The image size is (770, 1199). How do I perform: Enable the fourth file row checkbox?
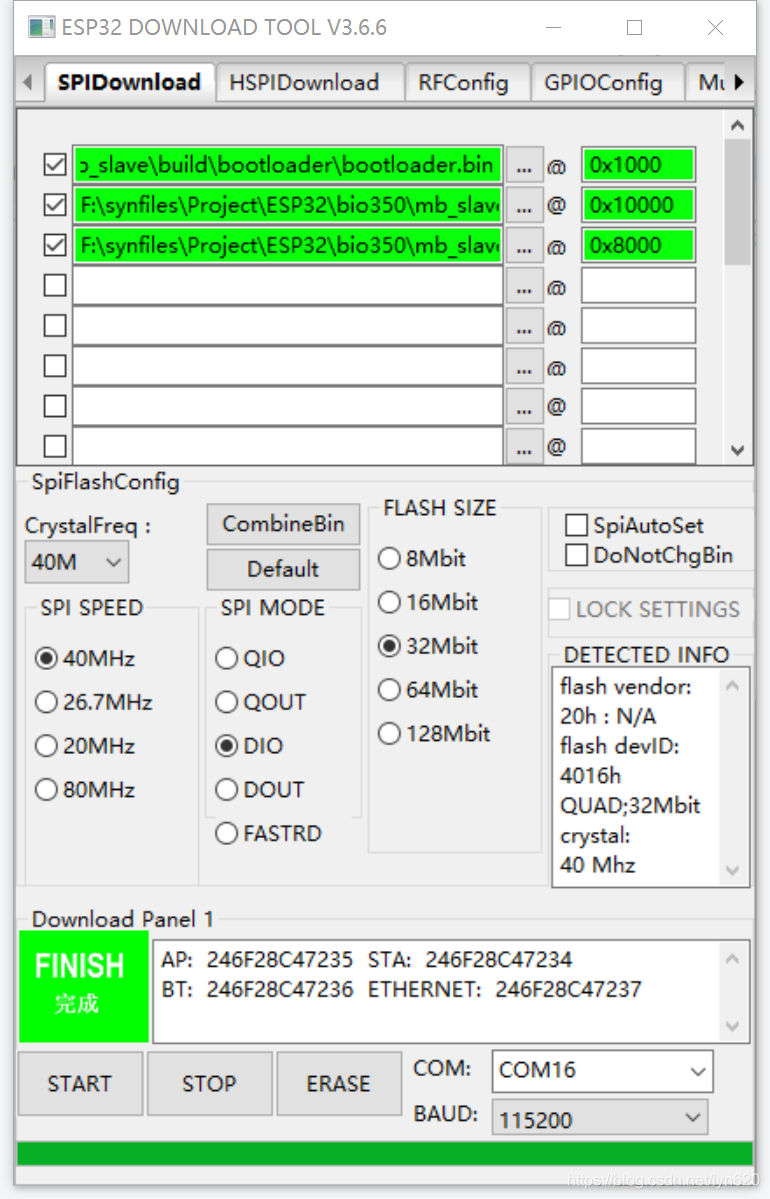pyautogui.click(x=55, y=285)
